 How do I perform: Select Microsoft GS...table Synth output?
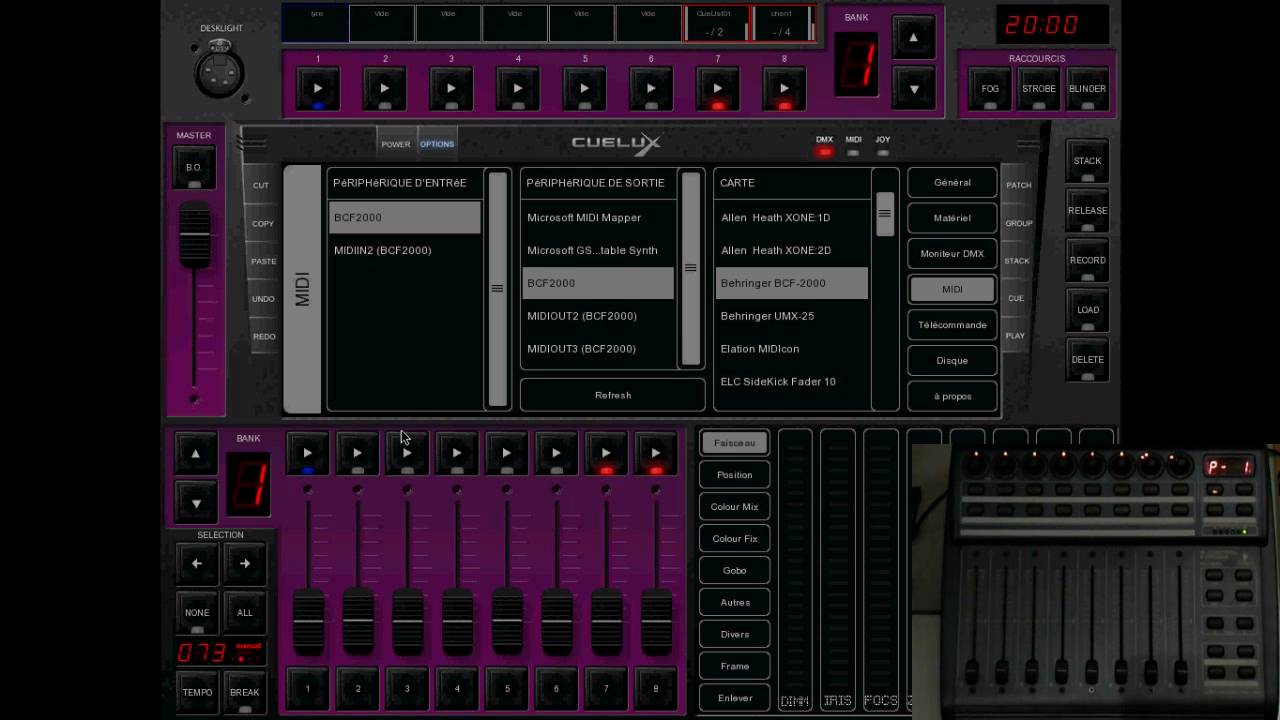point(598,250)
